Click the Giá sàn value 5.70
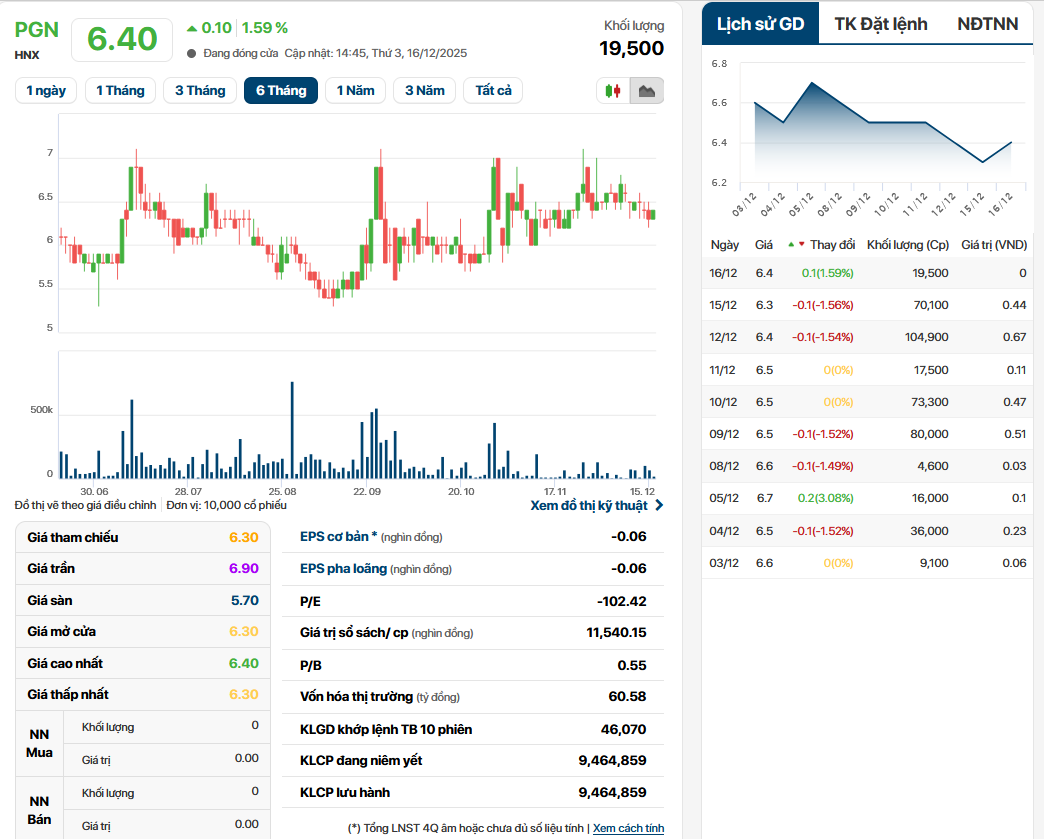The image size is (1044, 839). 244,601
